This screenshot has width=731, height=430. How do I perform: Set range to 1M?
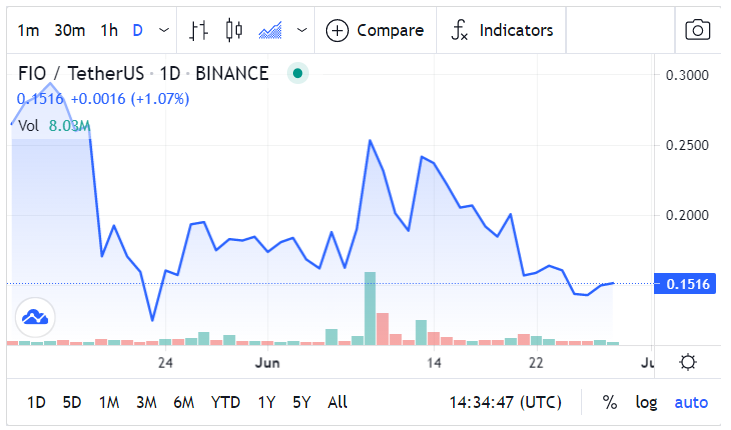(x=109, y=402)
